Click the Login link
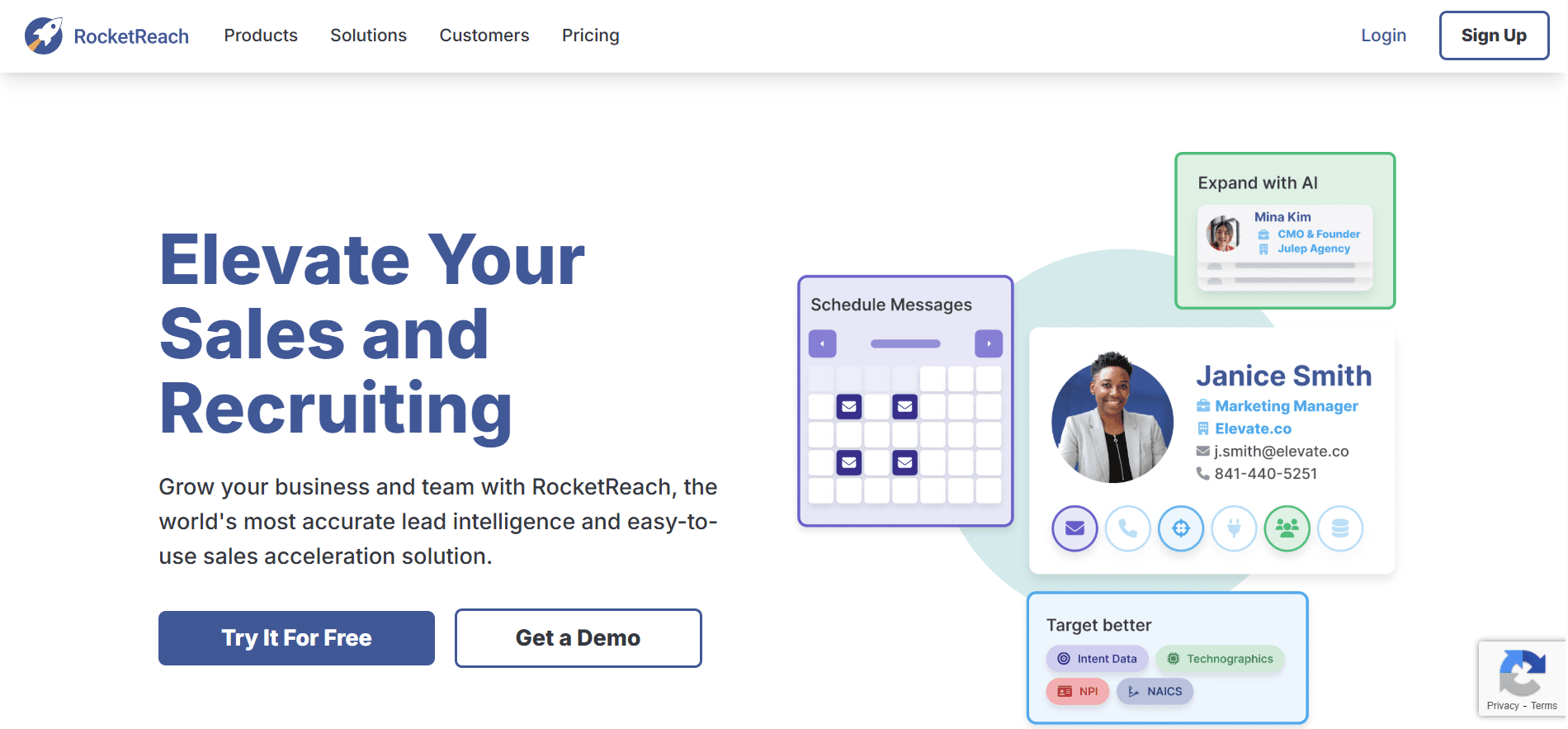Screen dimensions: 1568x729 (x=1384, y=36)
